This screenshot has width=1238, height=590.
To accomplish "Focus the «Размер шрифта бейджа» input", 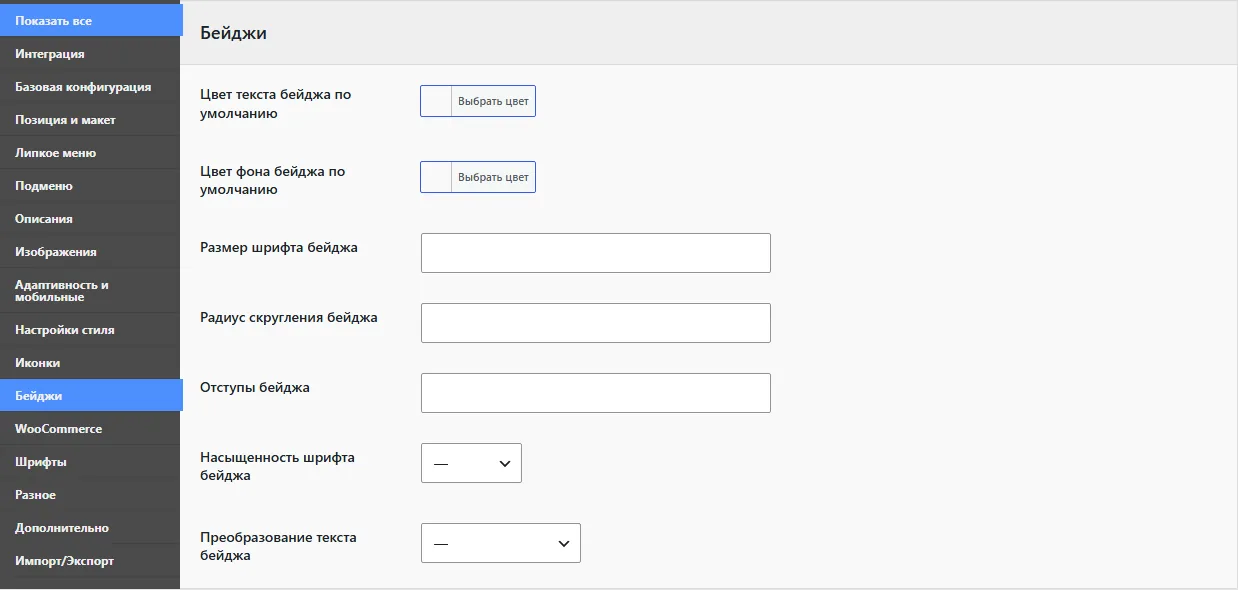I will tap(596, 253).
